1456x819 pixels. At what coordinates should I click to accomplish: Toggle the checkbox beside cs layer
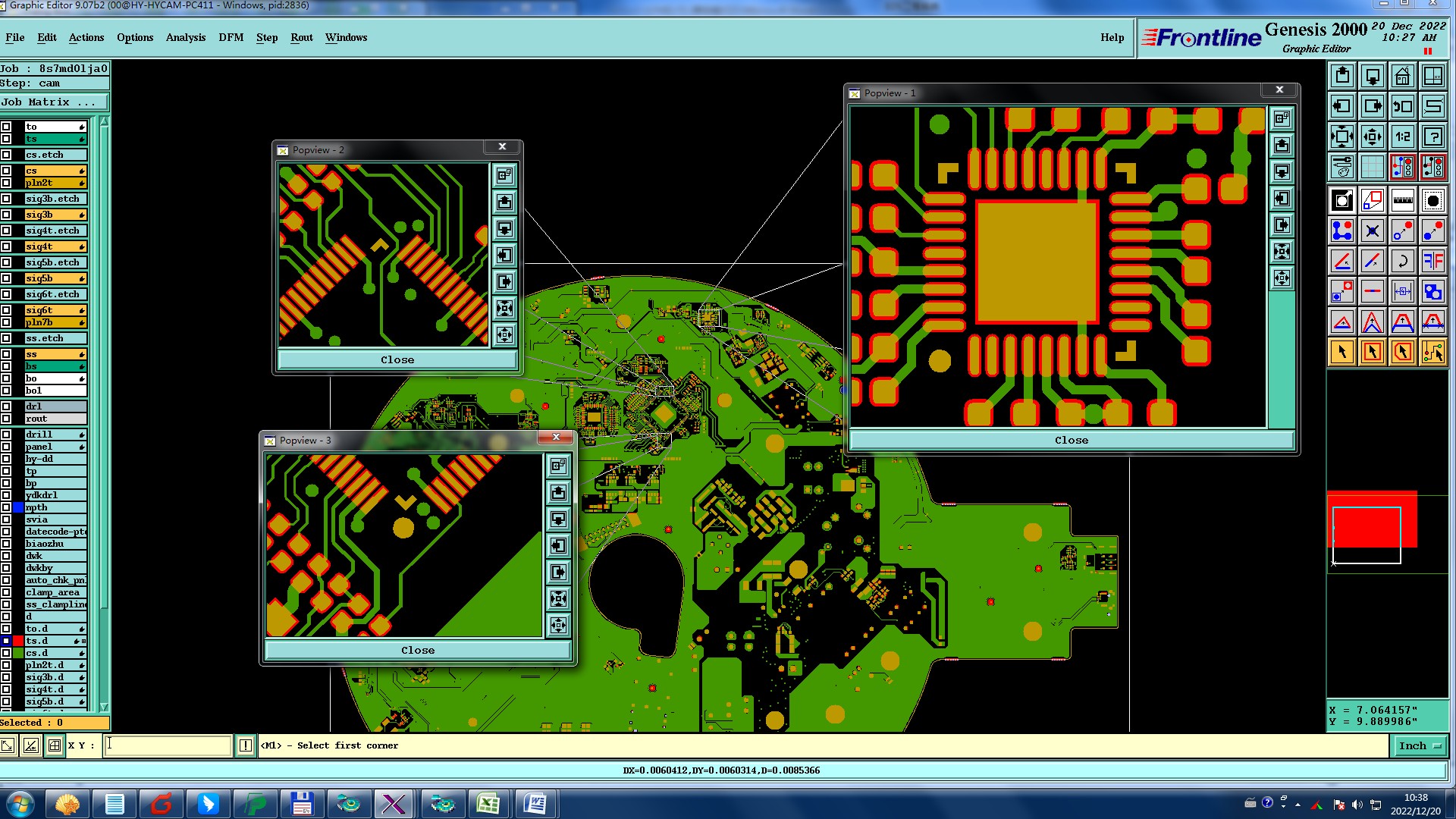pos(6,171)
